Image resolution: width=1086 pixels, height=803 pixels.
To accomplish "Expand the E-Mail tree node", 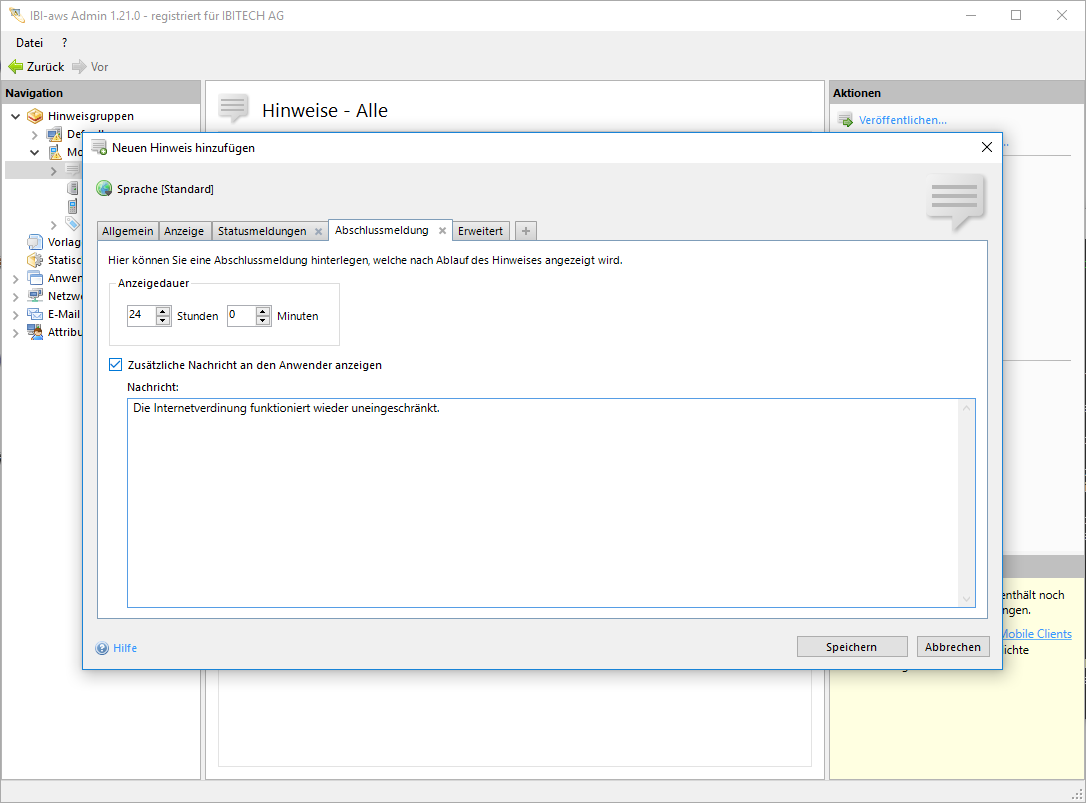I will 16,314.
